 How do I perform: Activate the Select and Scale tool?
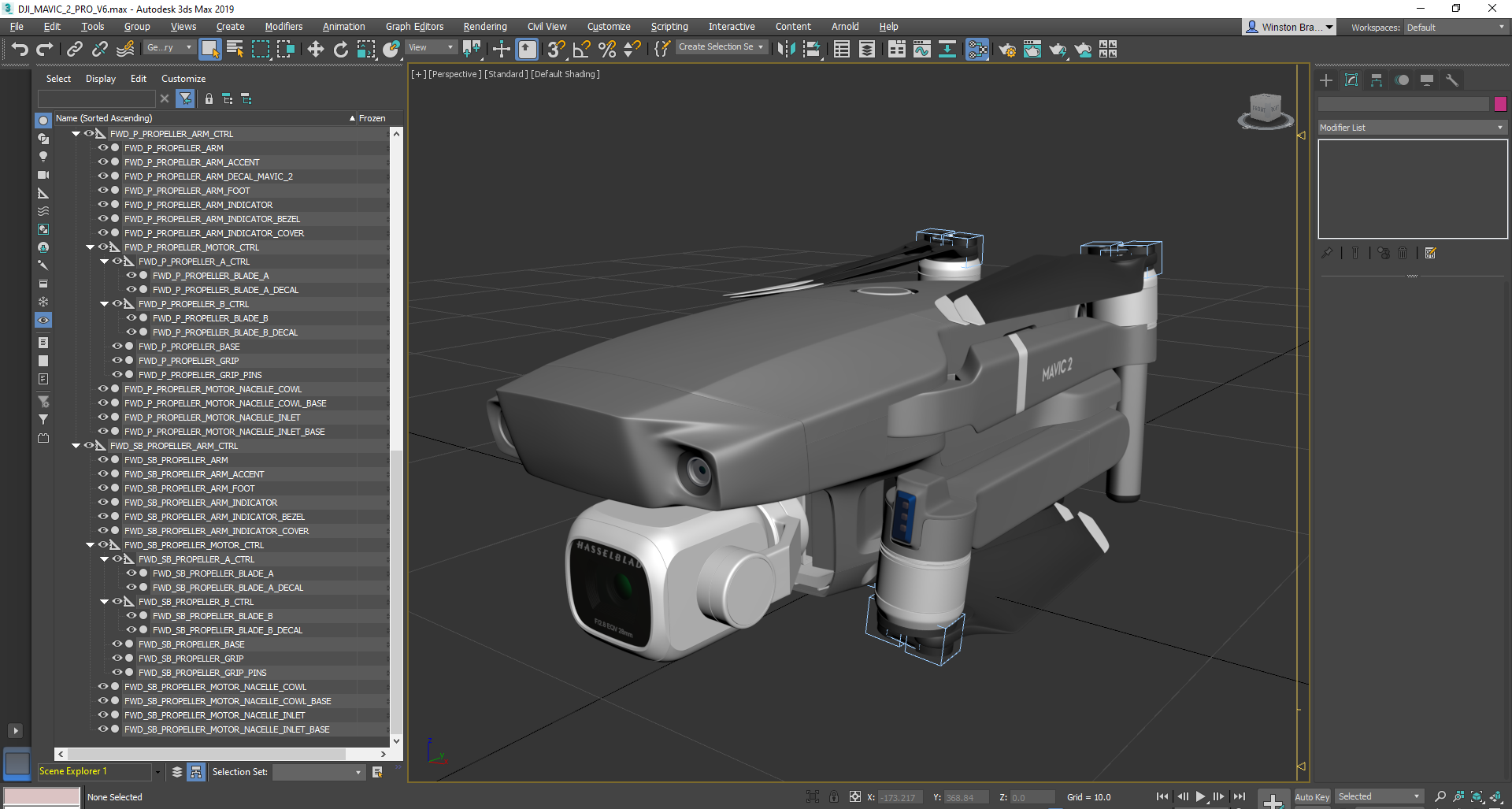pyautogui.click(x=366, y=50)
